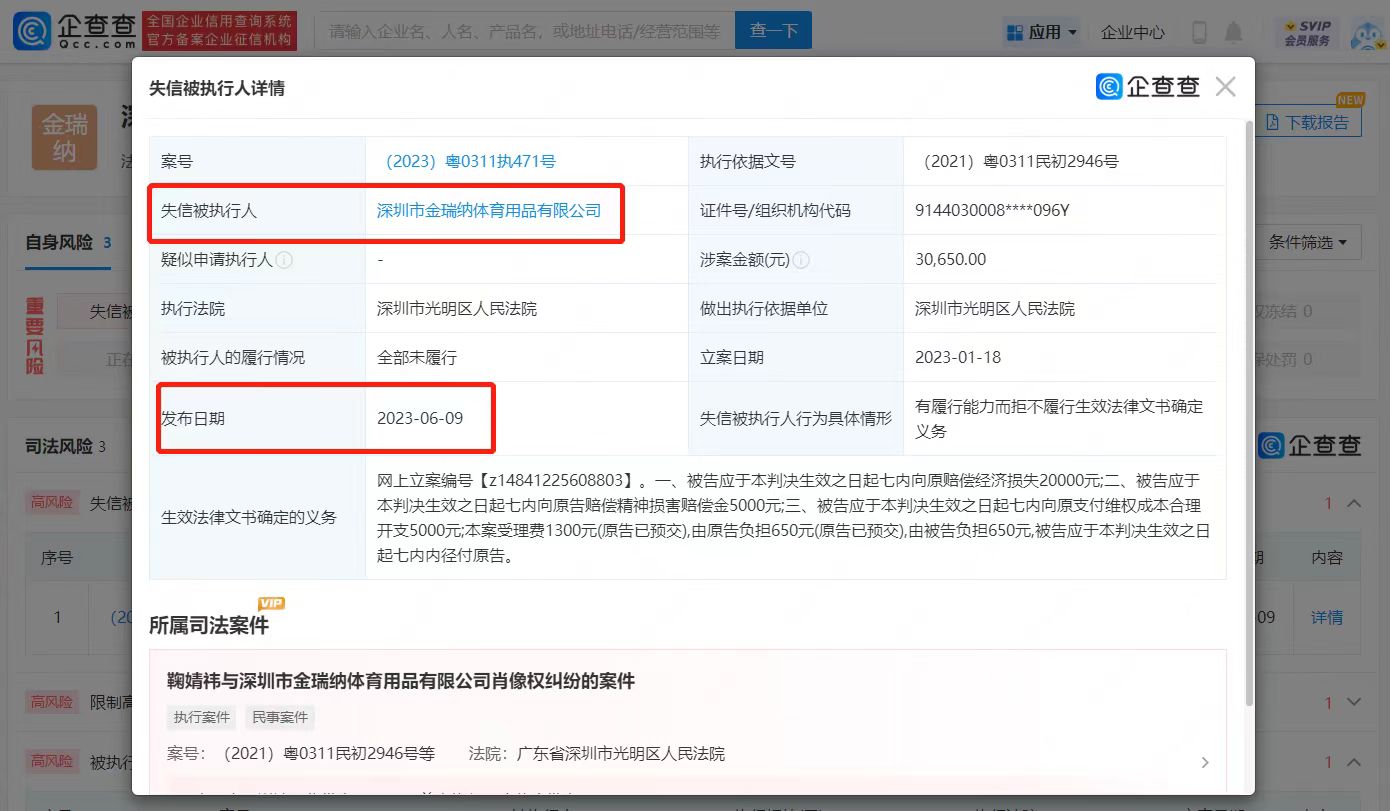
Task: Open the 鞠婧祎 portrait rights dispute case title
Action: coord(401,681)
